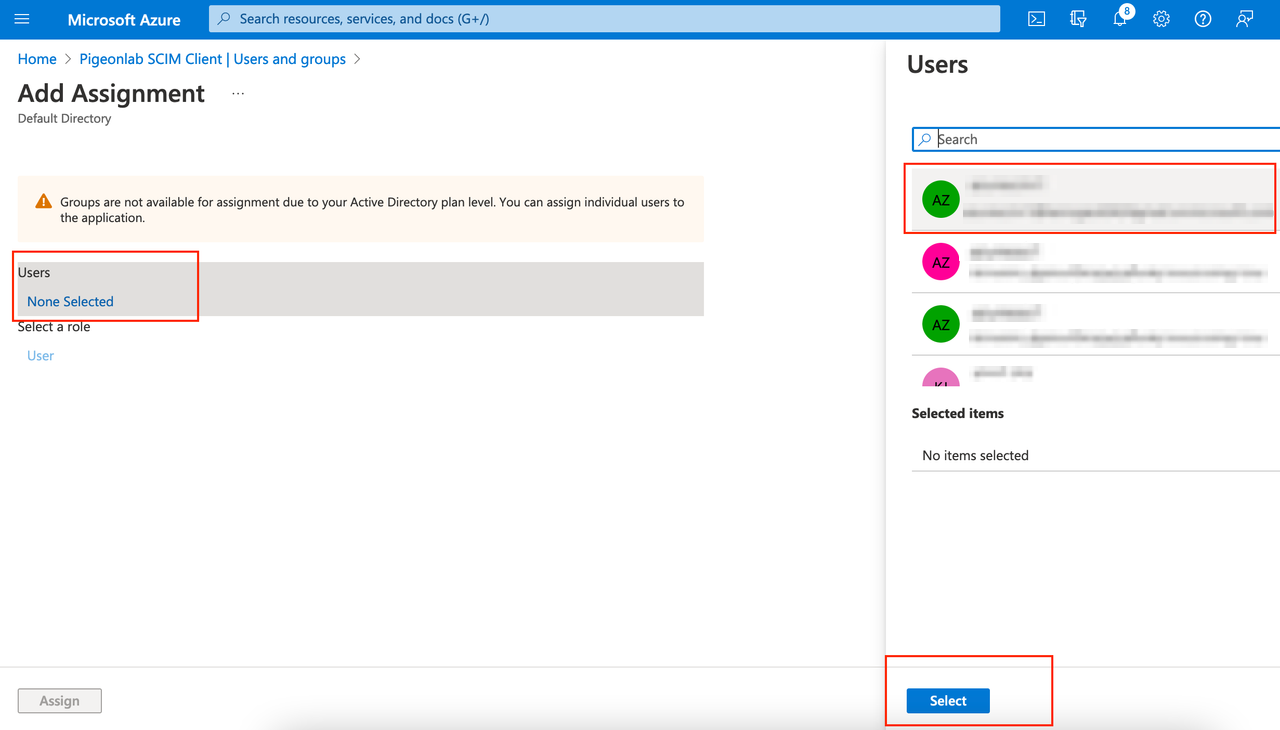Open the Directories and subscriptions filter icon

point(1078,19)
